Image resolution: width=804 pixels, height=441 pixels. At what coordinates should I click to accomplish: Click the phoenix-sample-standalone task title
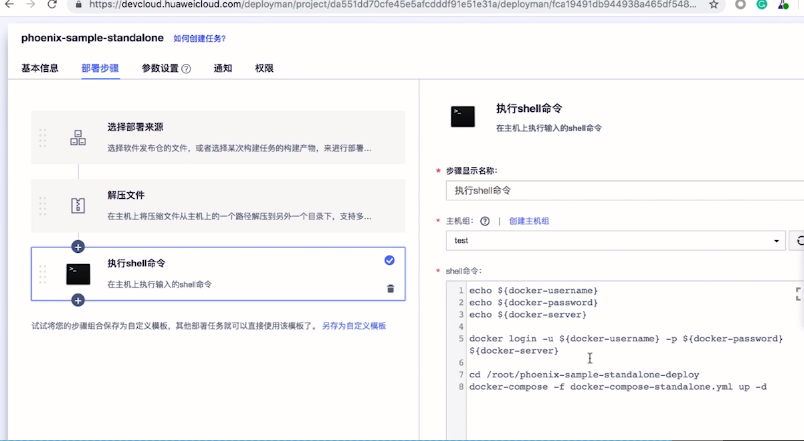tap(92, 38)
